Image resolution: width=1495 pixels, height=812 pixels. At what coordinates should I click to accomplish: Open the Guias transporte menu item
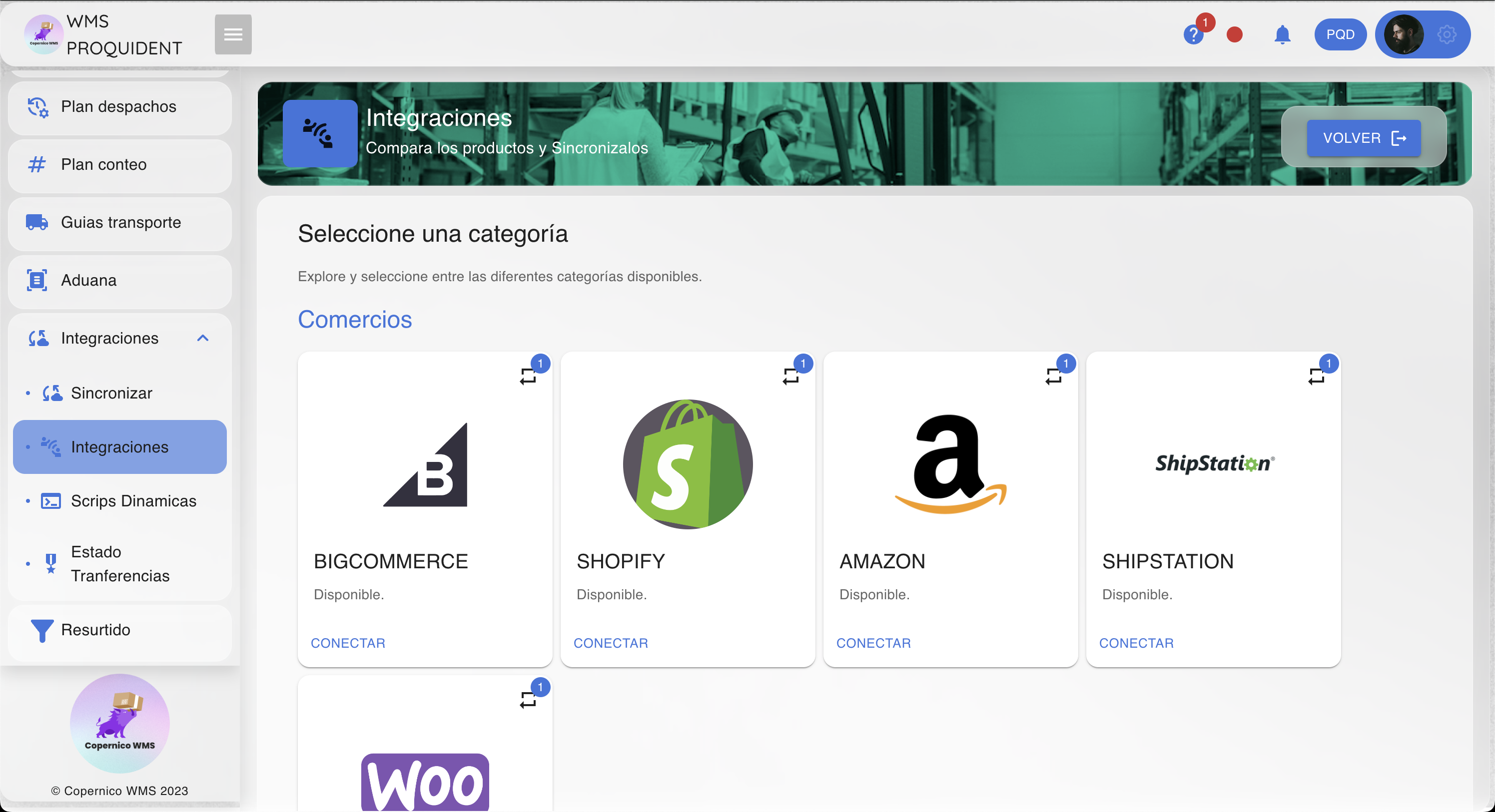(121, 223)
